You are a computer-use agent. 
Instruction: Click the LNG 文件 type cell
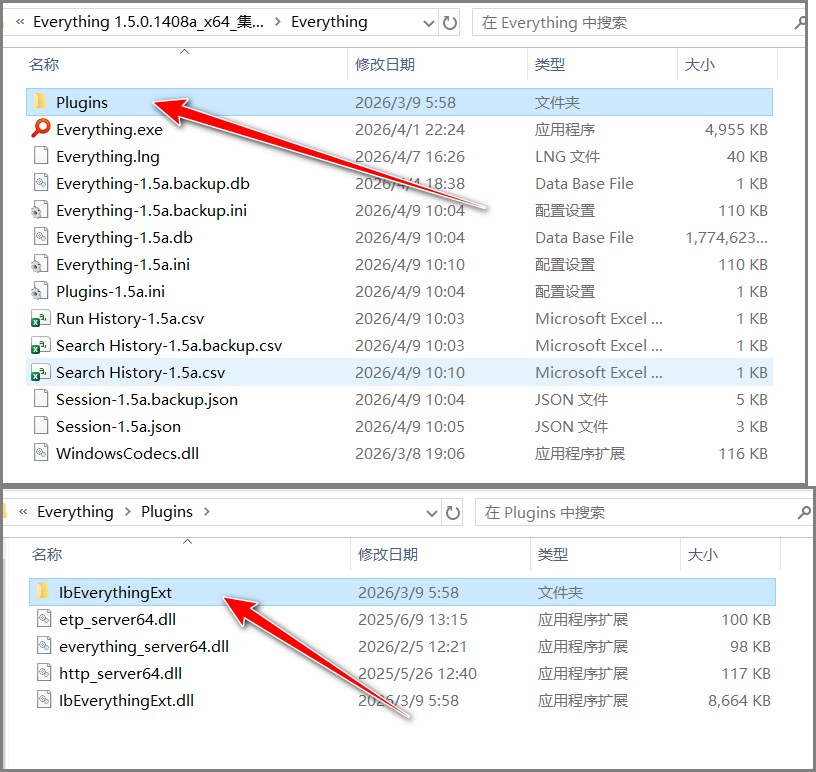pyautogui.click(x=568, y=156)
